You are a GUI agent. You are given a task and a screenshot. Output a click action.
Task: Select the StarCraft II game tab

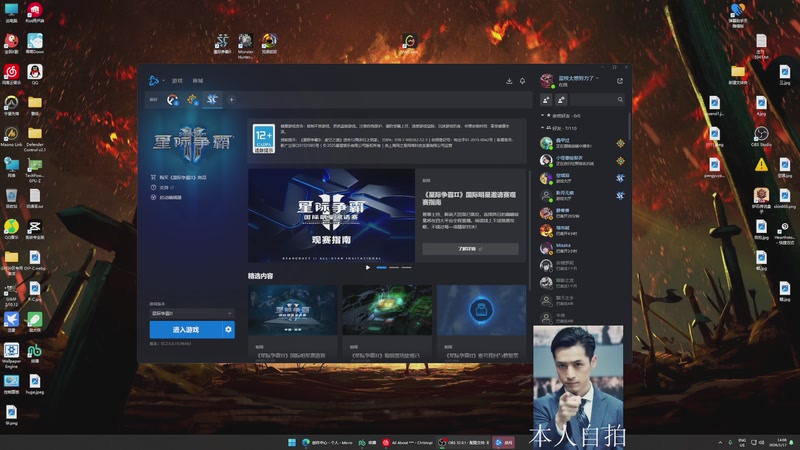[212, 99]
